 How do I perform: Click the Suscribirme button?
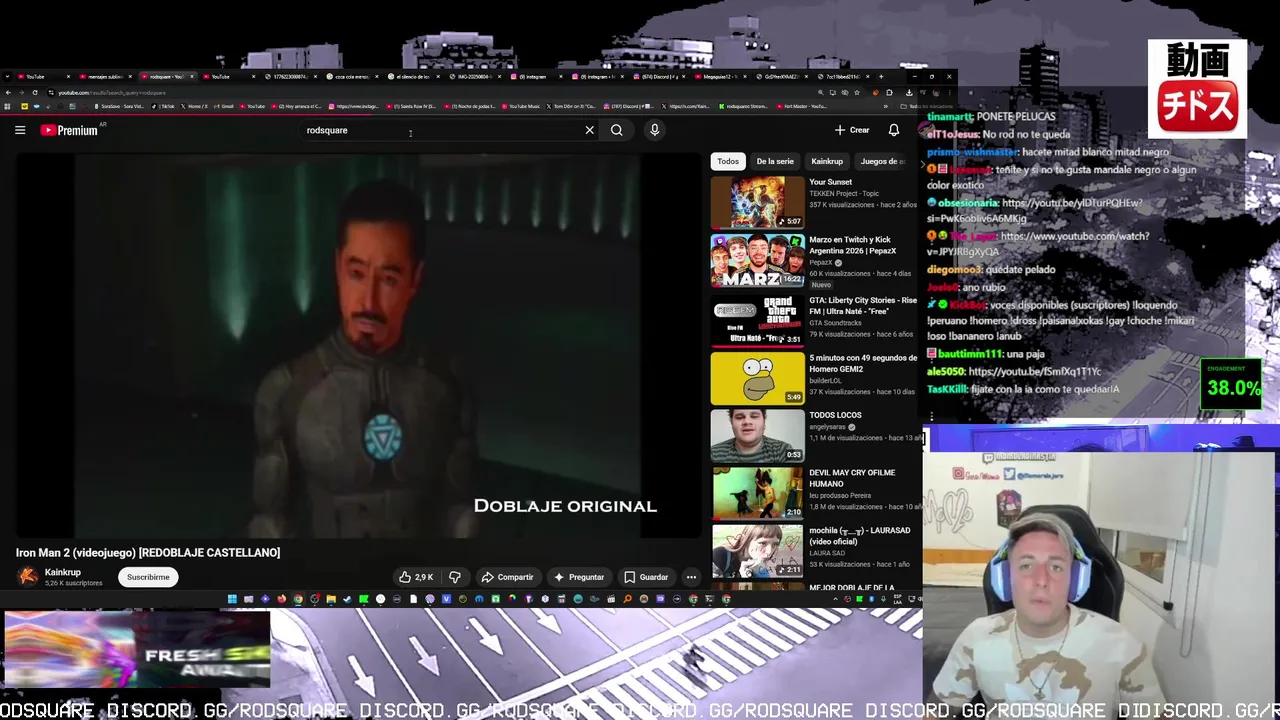(x=148, y=577)
